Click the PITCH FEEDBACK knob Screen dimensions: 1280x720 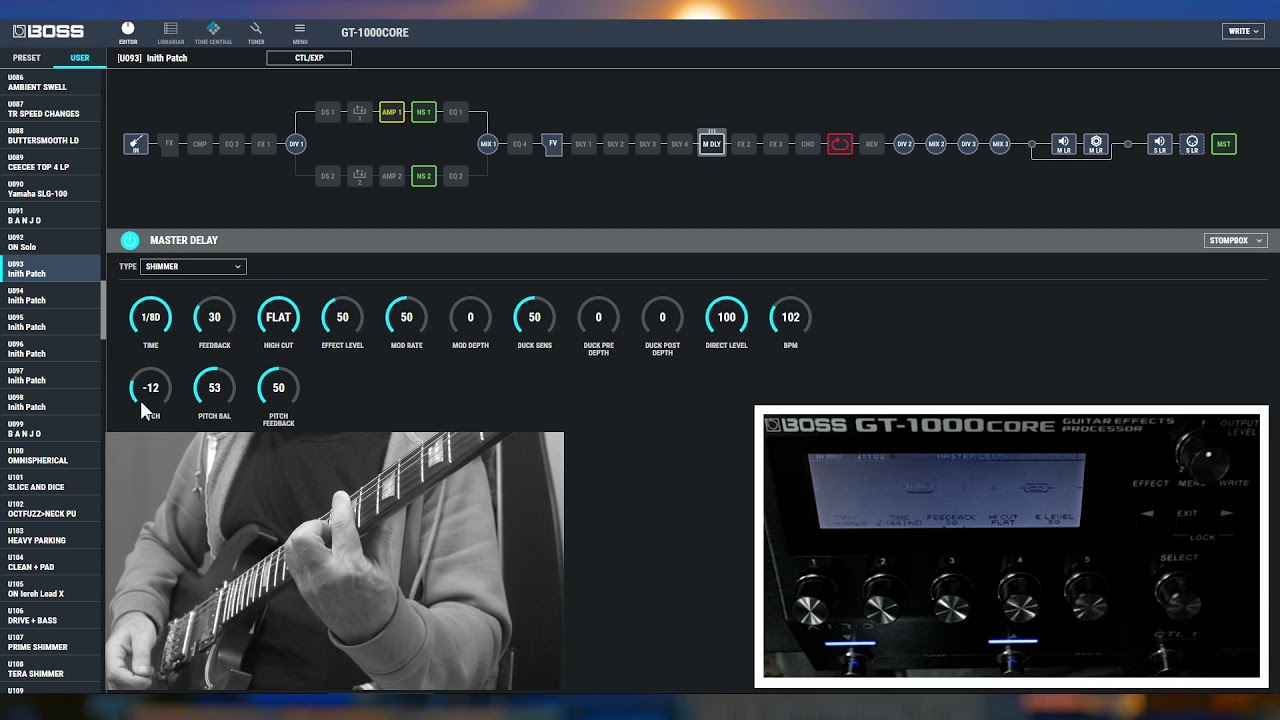point(278,388)
